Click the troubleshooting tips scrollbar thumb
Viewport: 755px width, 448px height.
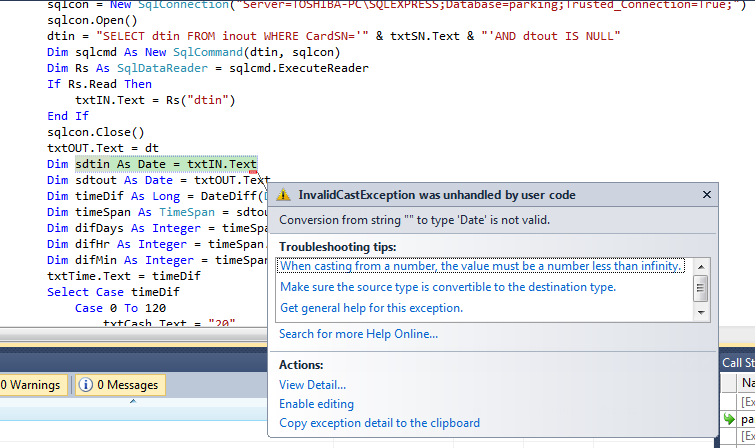701,288
